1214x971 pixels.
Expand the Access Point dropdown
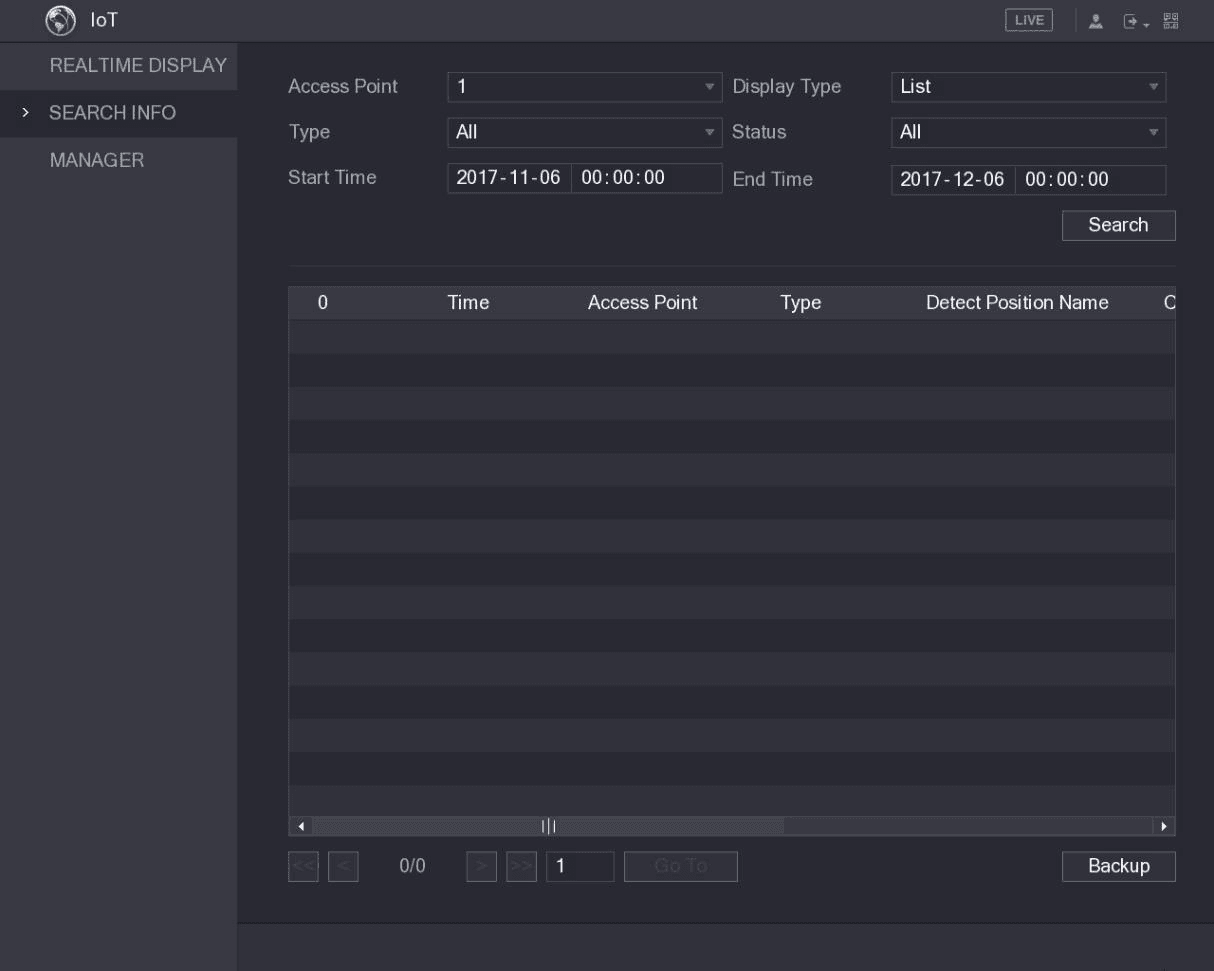click(584, 87)
